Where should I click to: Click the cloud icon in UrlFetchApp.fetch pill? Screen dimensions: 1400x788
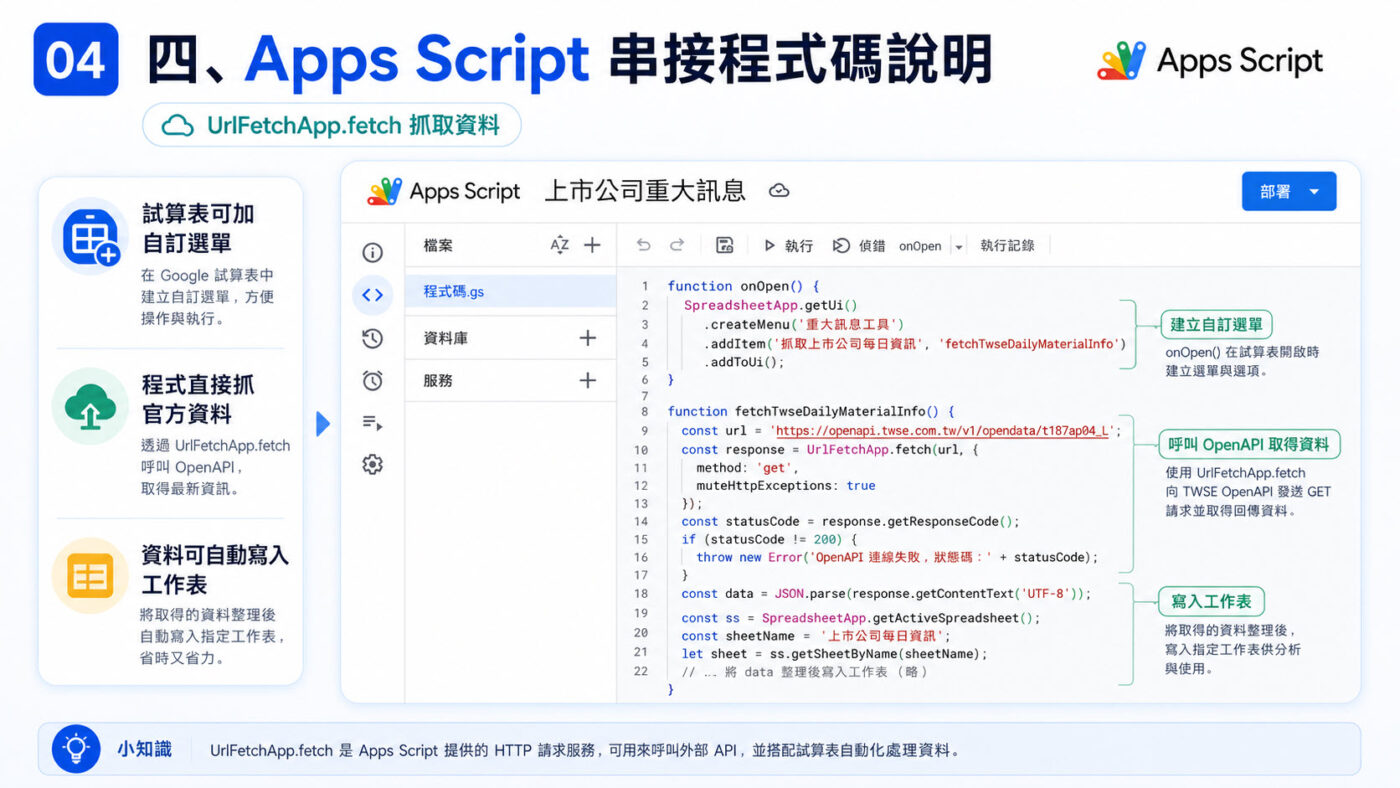pos(178,125)
